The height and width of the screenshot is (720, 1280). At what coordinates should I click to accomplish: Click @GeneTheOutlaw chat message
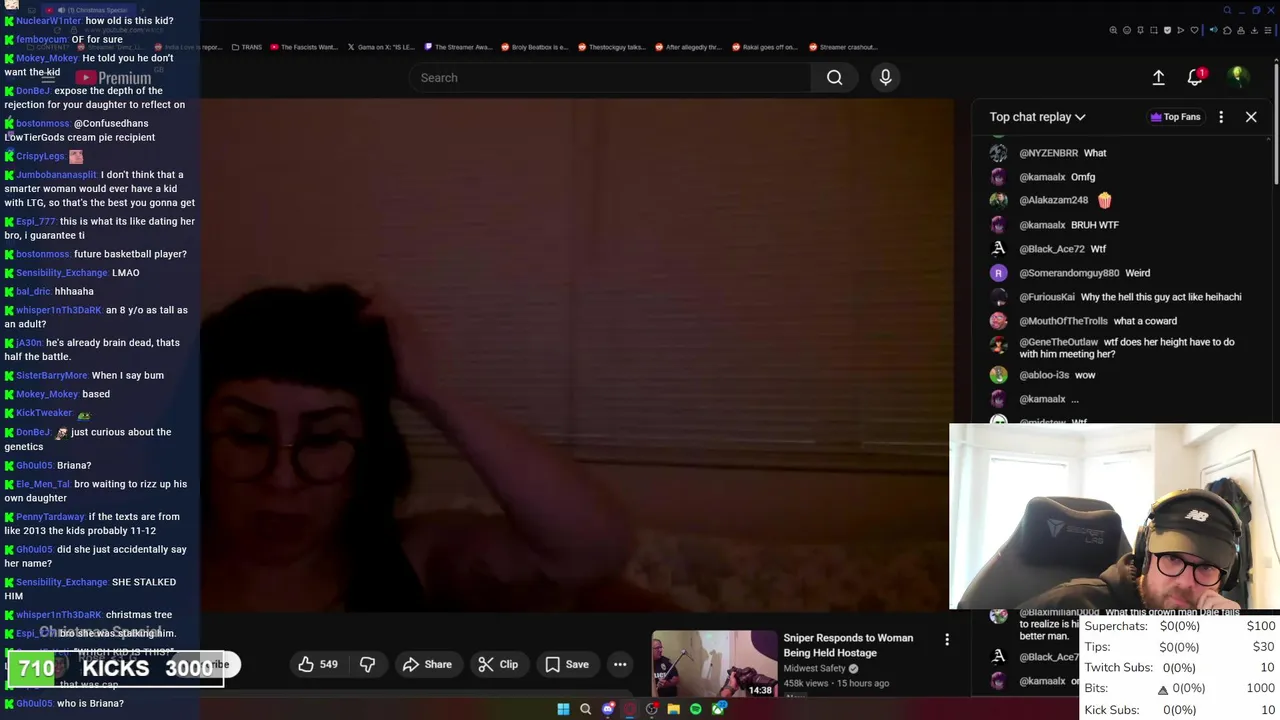(1126, 348)
